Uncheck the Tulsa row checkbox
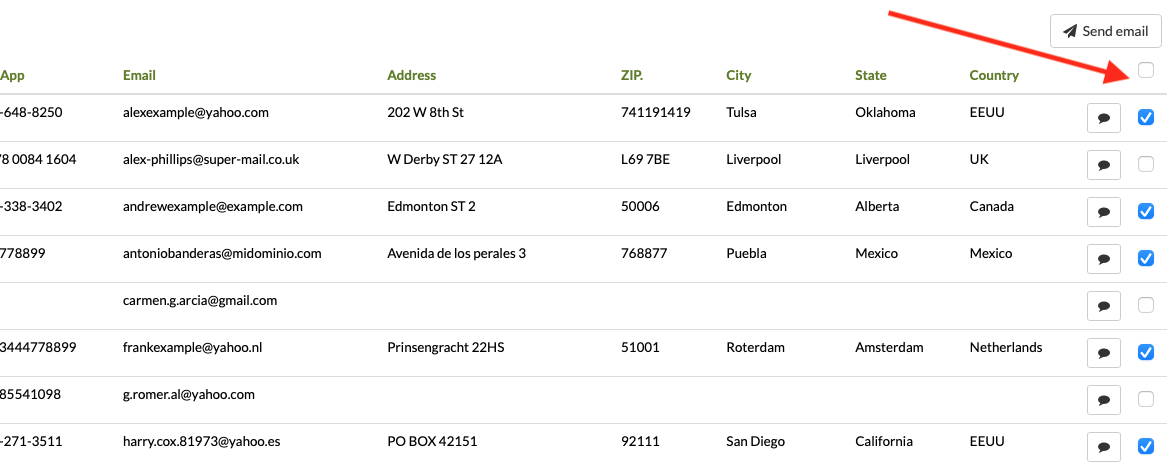The height and width of the screenshot is (466, 1170). point(1146,118)
